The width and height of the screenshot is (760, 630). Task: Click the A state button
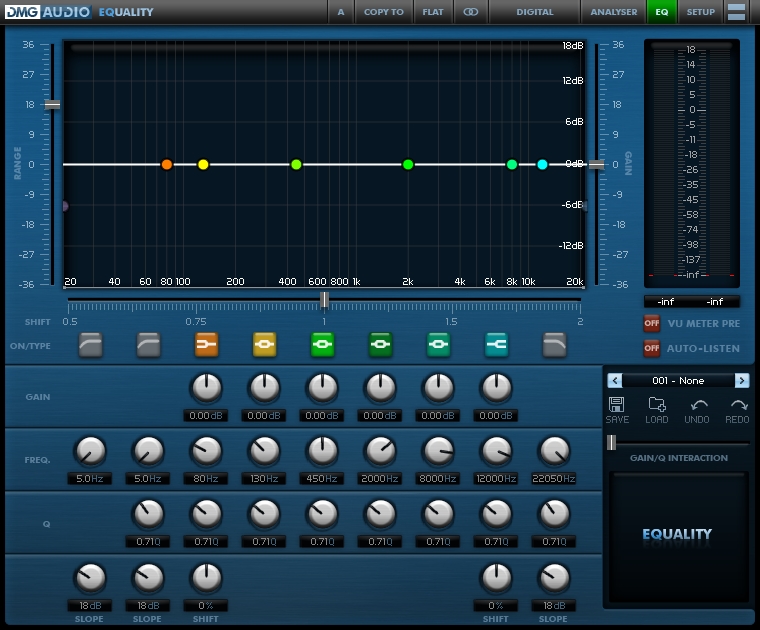pyautogui.click(x=341, y=12)
